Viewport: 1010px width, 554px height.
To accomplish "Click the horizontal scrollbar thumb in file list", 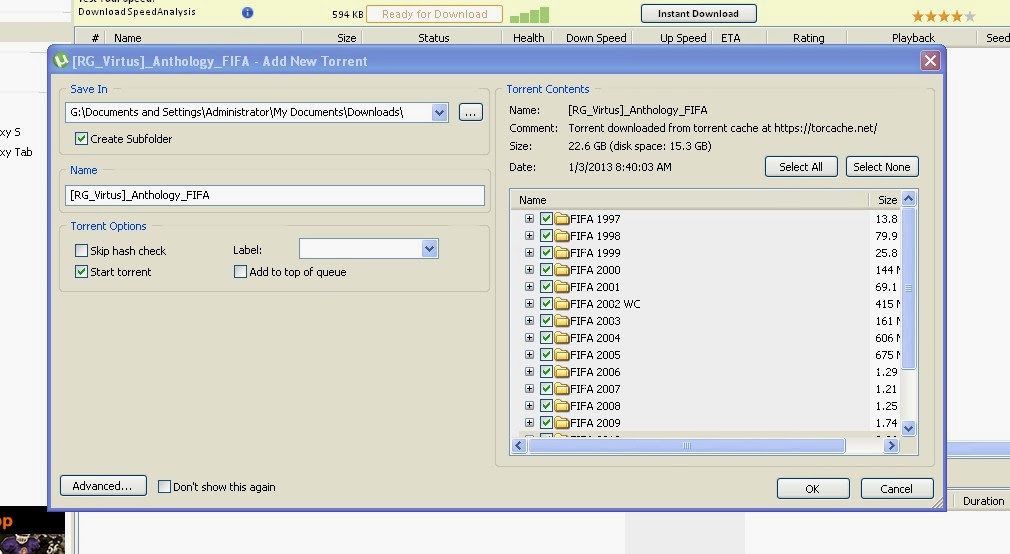I will pos(687,446).
